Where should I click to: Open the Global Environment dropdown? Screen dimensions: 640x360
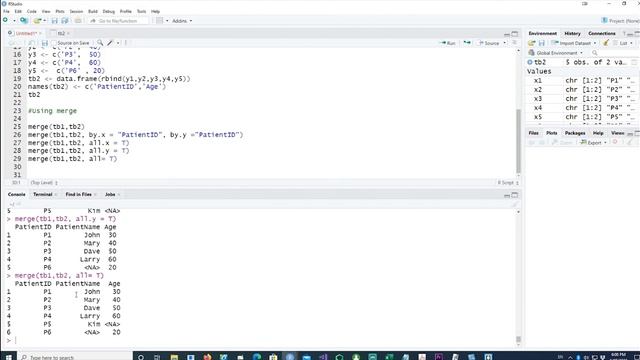pos(556,53)
